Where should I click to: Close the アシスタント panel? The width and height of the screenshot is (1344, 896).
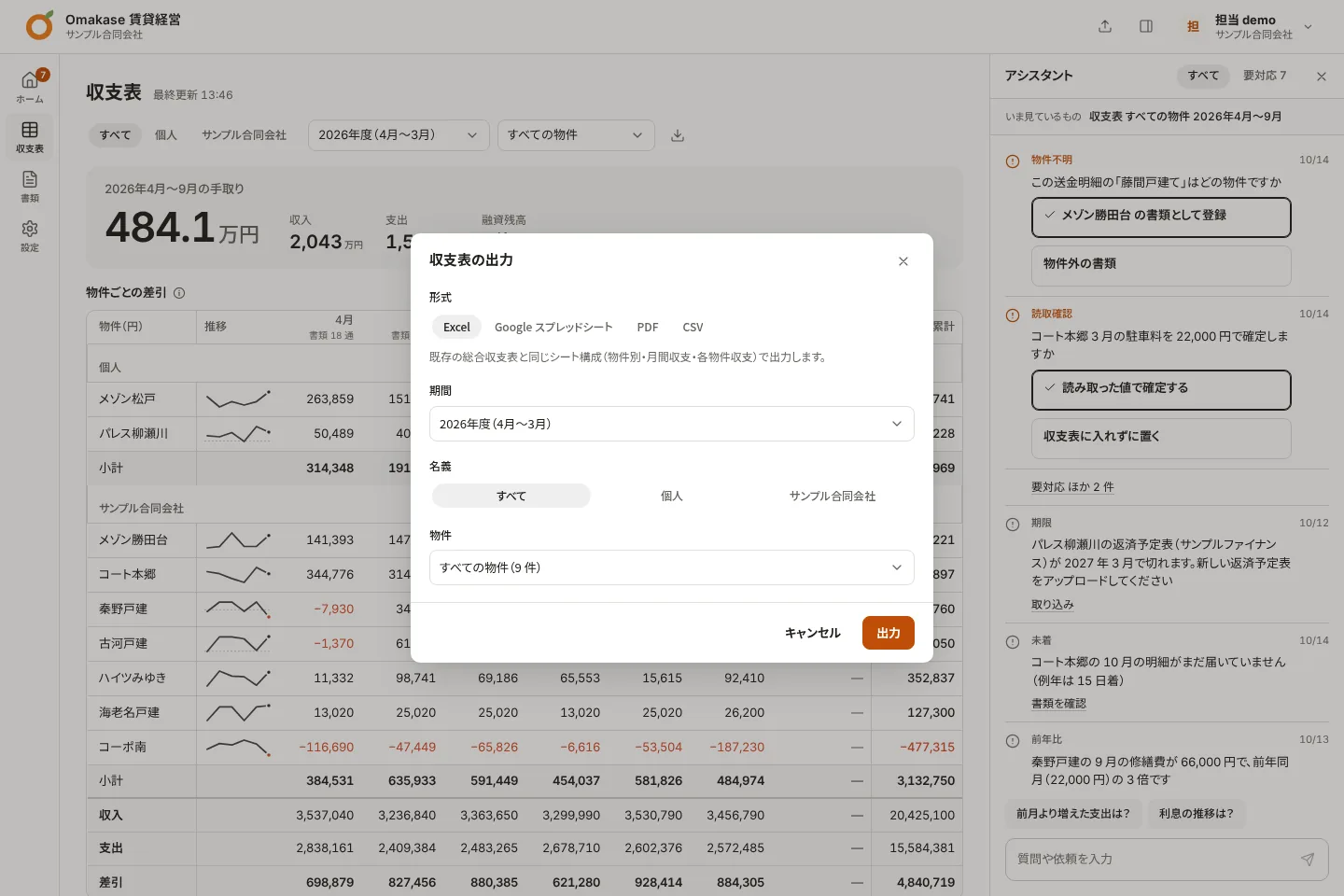point(1322,77)
